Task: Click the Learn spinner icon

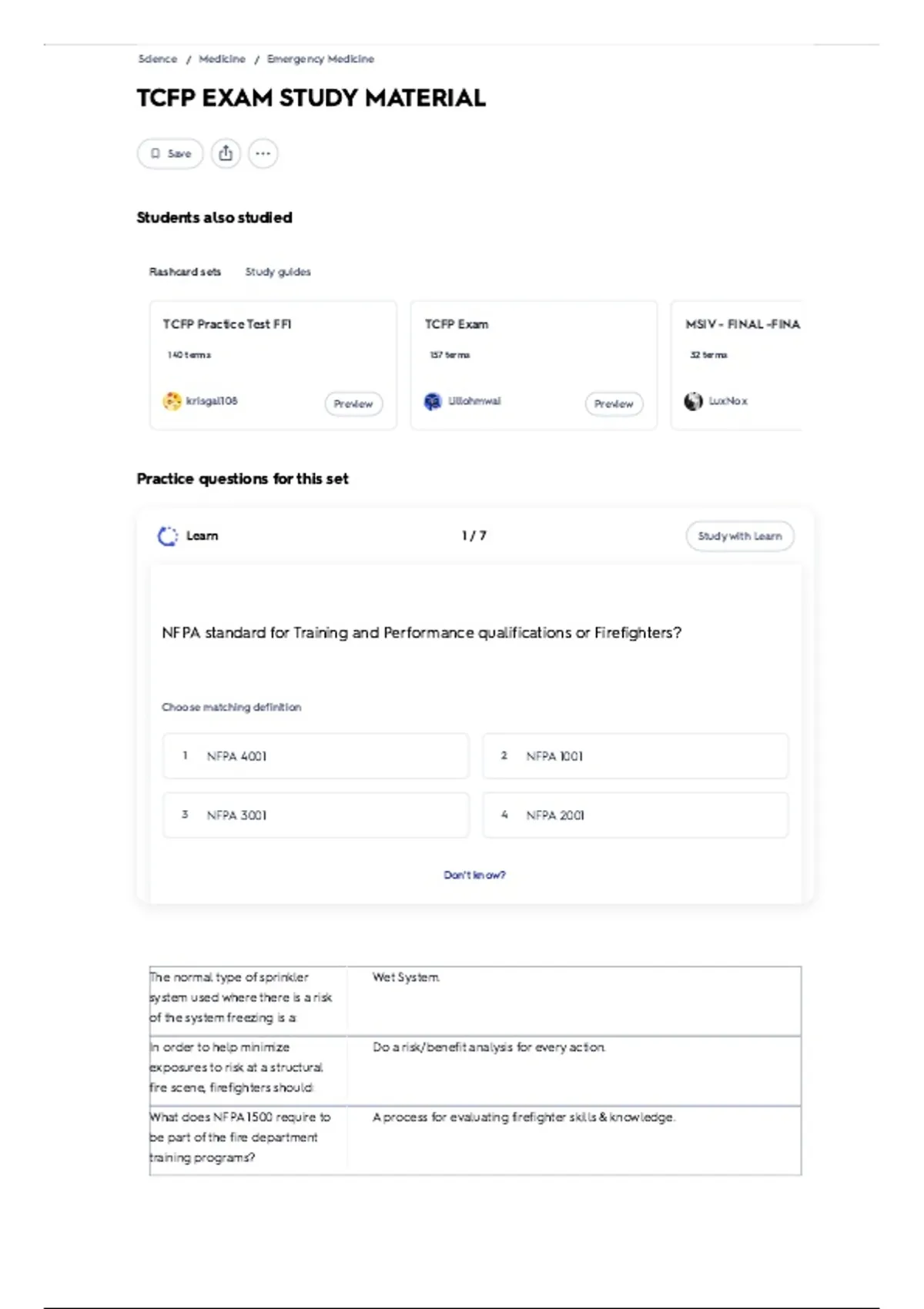Action: click(167, 536)
